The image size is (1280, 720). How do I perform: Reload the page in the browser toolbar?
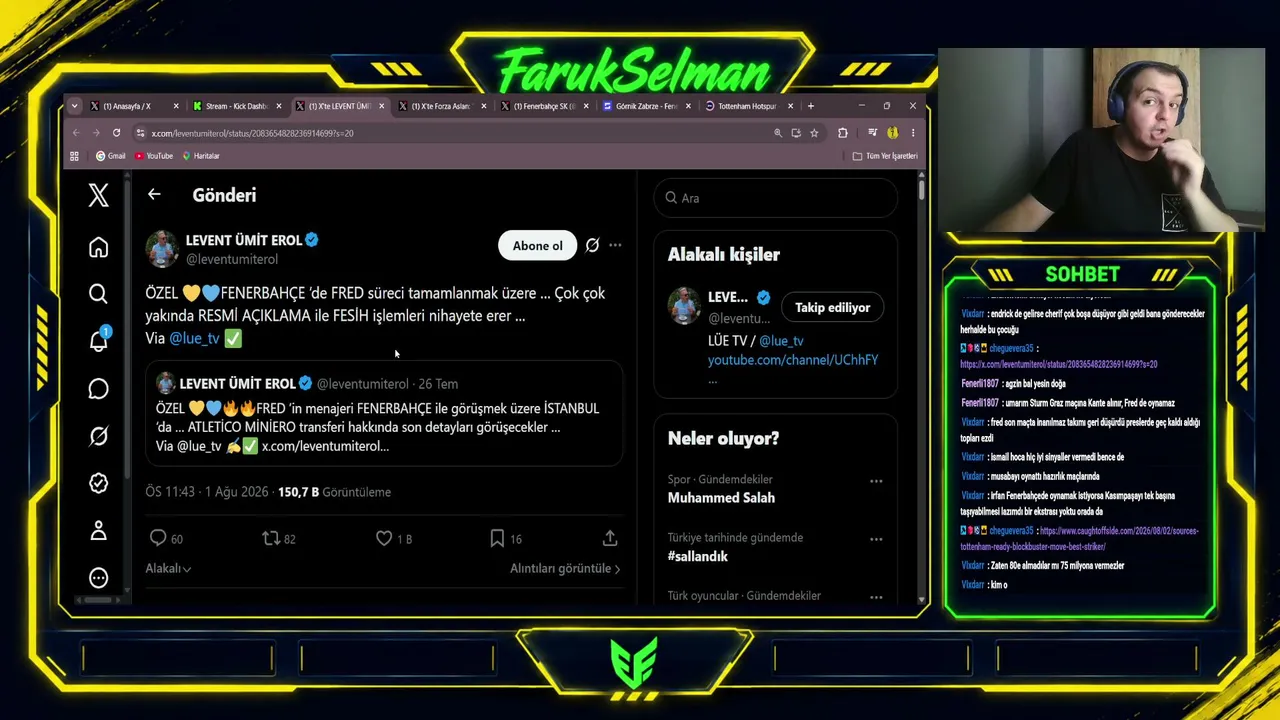point(116,133)
